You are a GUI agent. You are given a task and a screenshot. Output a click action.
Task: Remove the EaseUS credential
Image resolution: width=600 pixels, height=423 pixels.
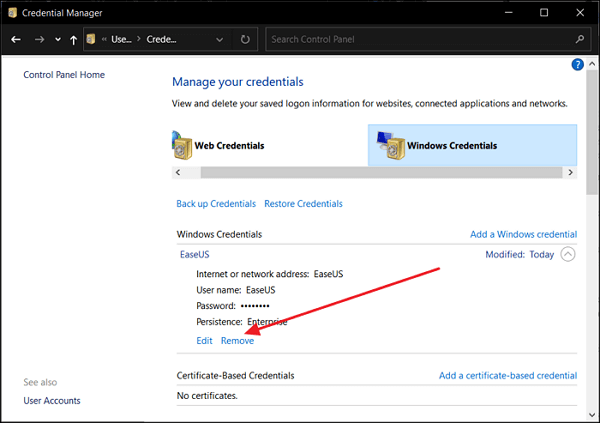(x=237, y=341)
